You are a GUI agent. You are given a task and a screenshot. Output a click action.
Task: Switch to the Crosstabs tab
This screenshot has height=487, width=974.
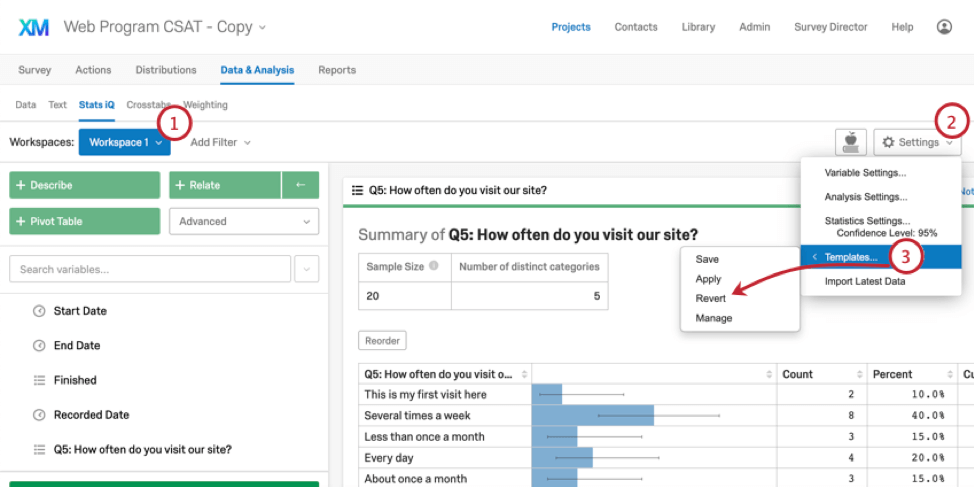[x=148, y=105]
